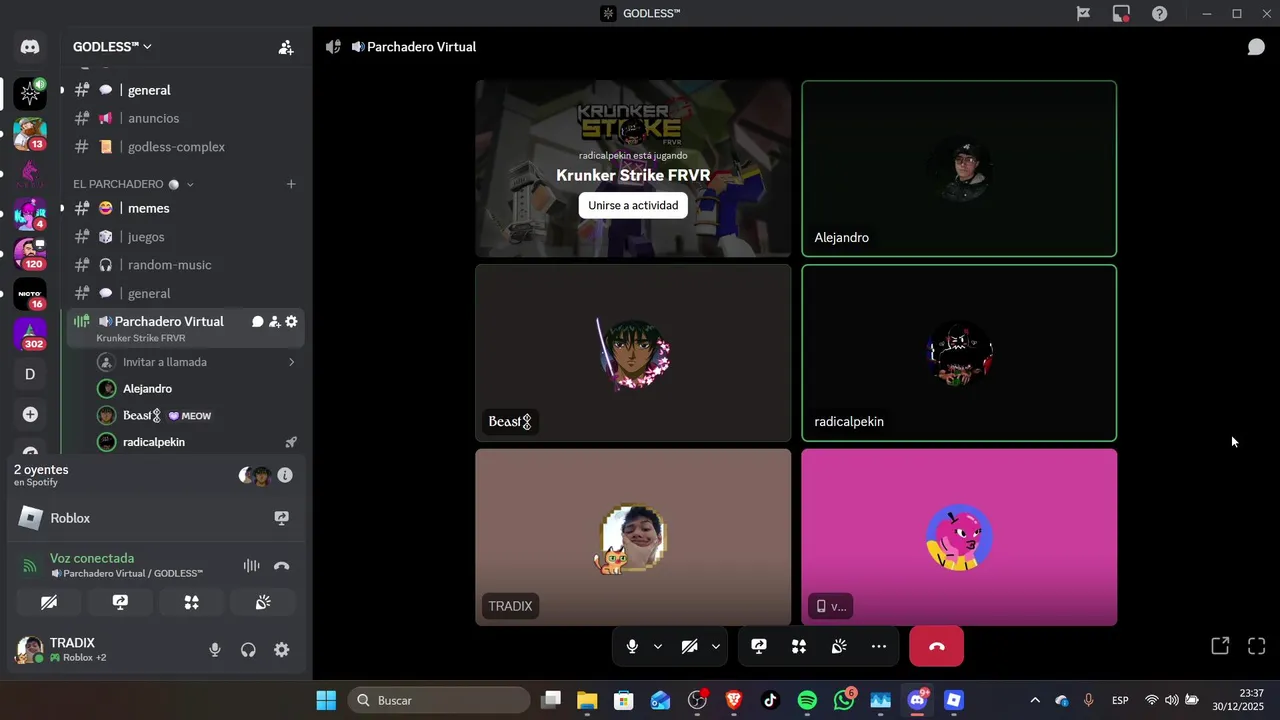Click Unirse a actividad button
This screenshot has width=1280, height=720.
point(633,205)
